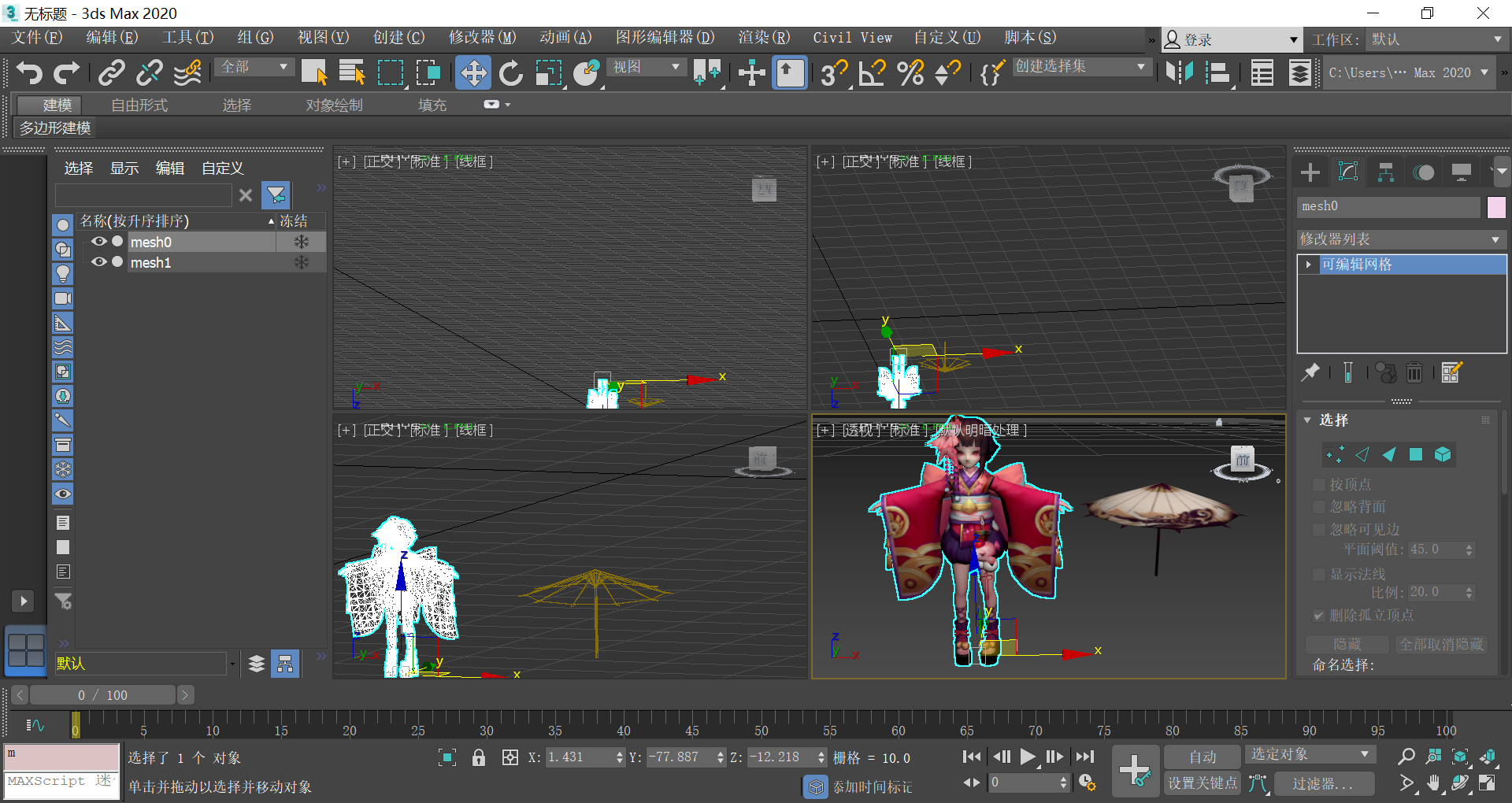Click the Pan View hand icon
This screenshot has height=803, width=1512.
pyautogui.click(x=1433, y=783)
